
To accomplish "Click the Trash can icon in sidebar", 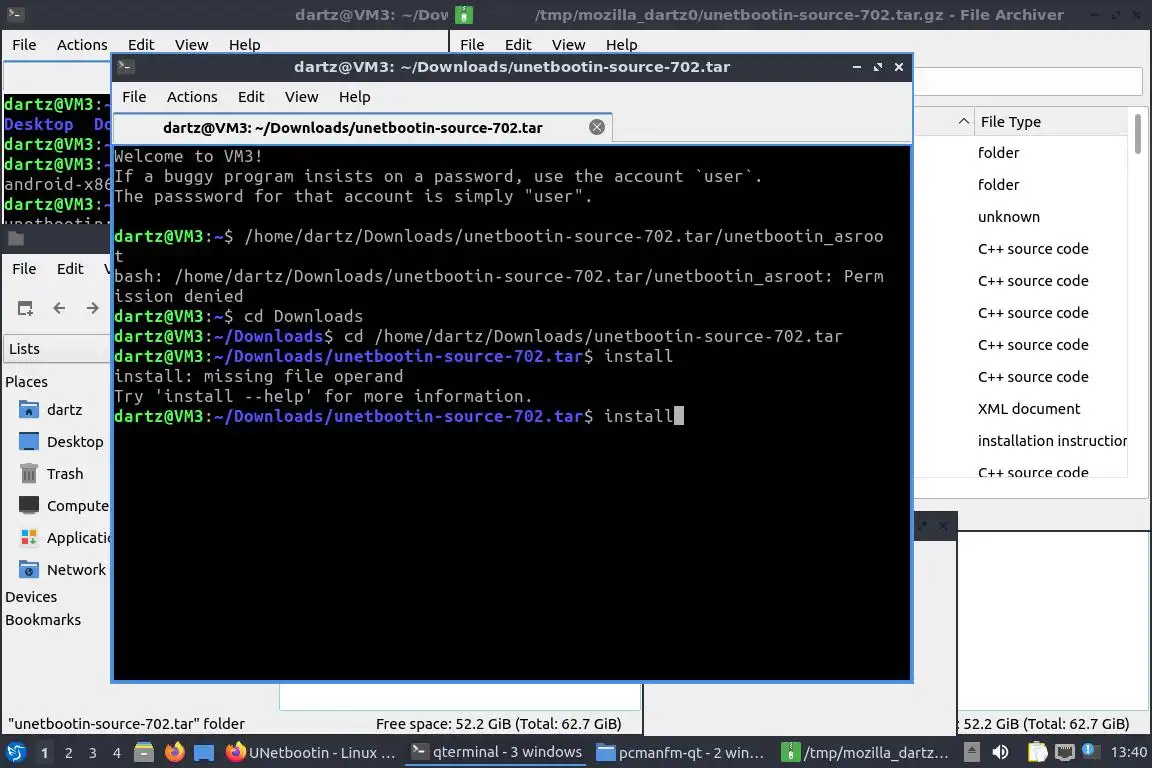I will (x=29, y=473).
